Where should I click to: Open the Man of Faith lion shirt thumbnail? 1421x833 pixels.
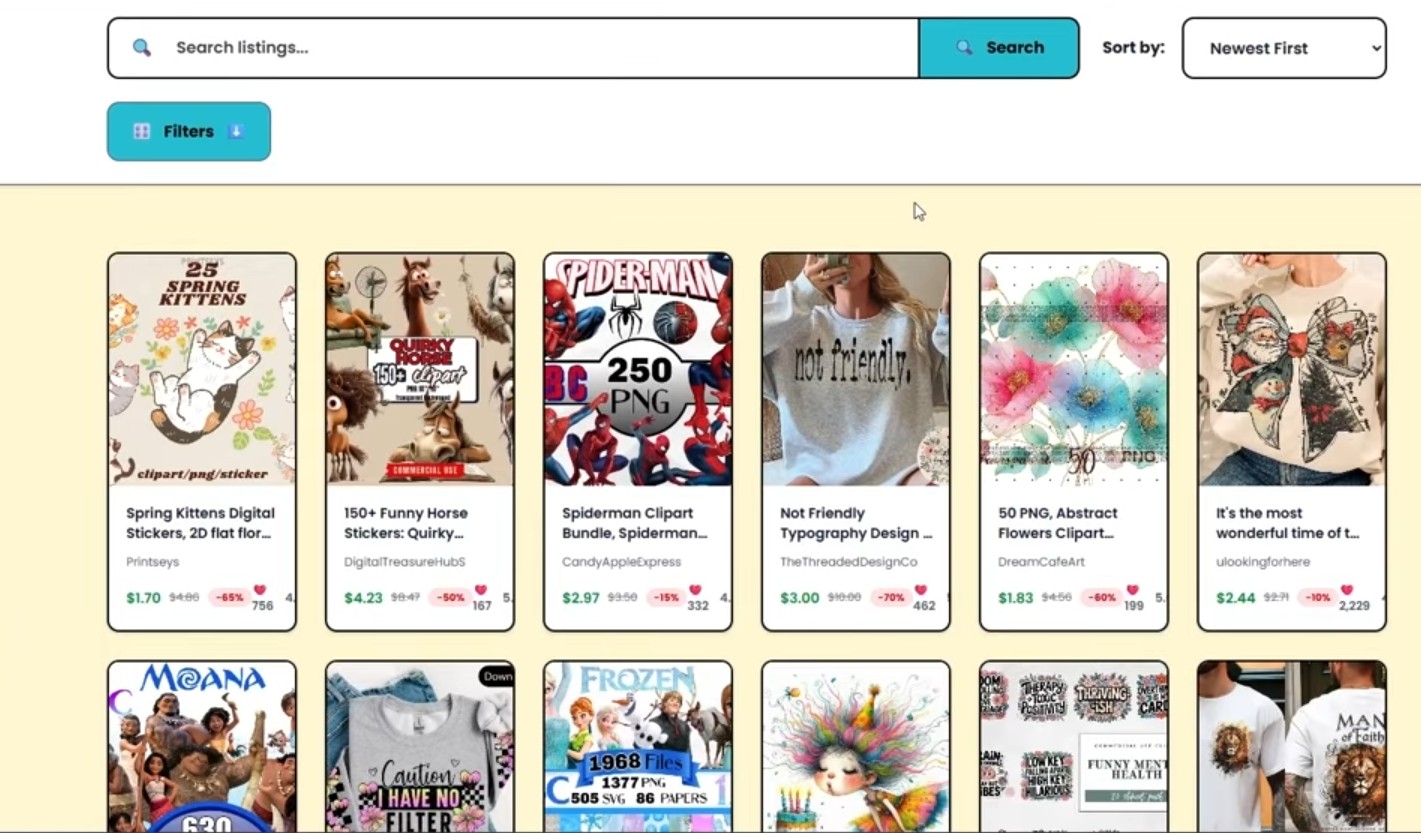(x=1292, y=746)
